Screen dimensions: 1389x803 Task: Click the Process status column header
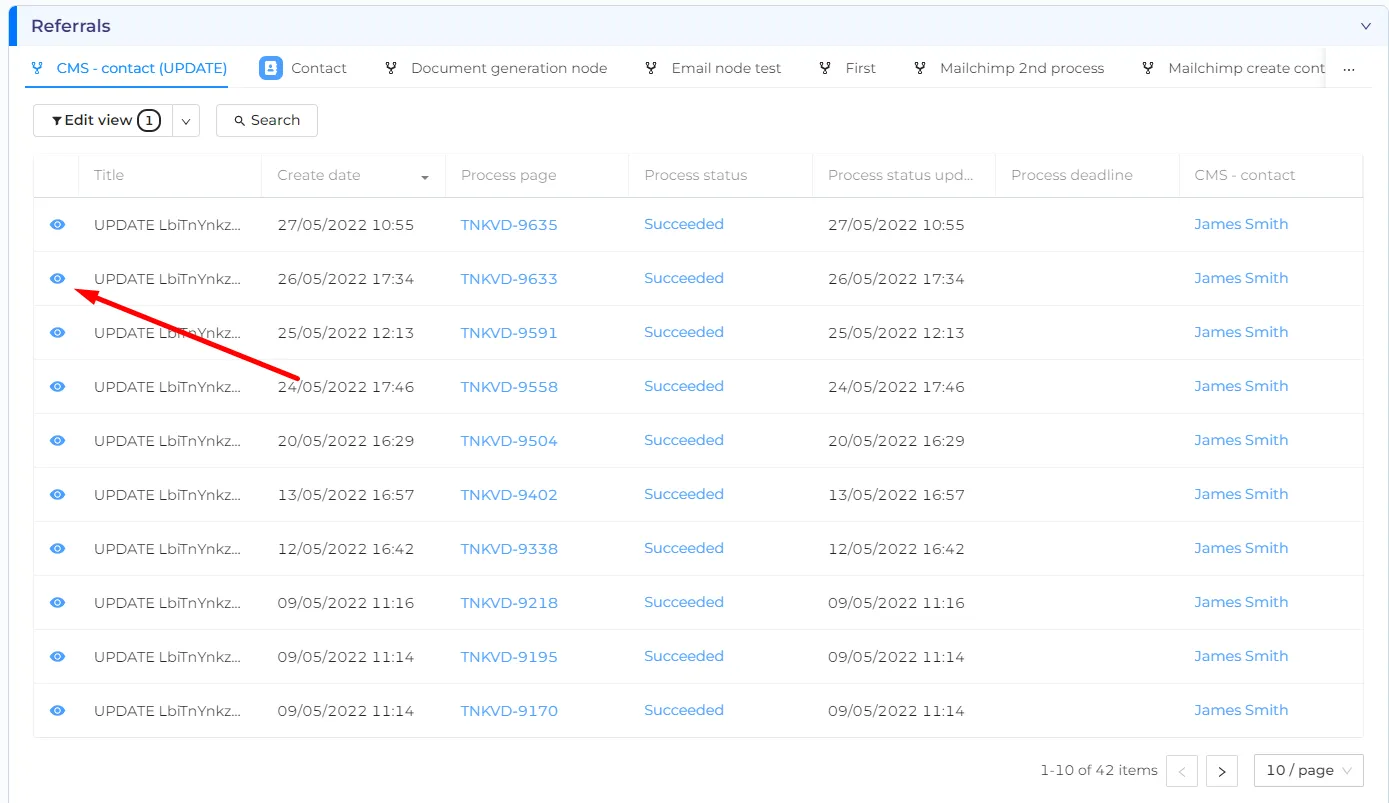[721, 175]
